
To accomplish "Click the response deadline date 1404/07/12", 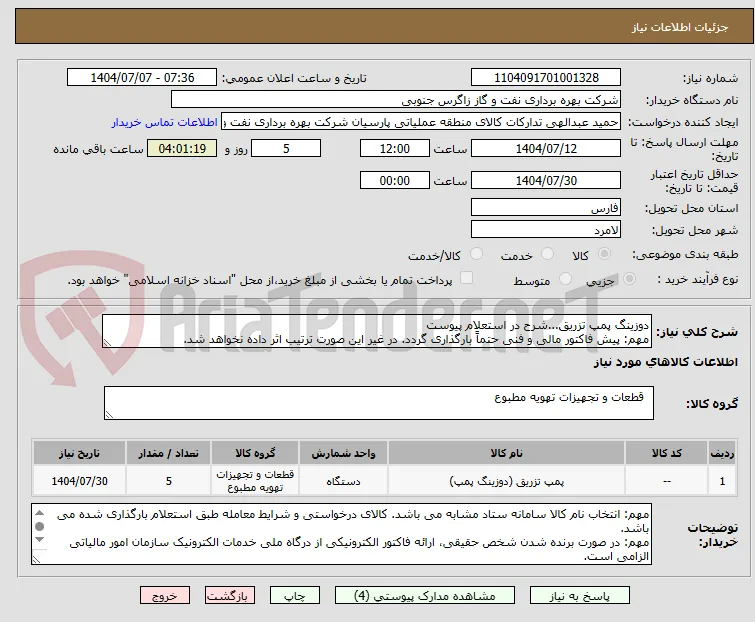I will tap(546, 148).
